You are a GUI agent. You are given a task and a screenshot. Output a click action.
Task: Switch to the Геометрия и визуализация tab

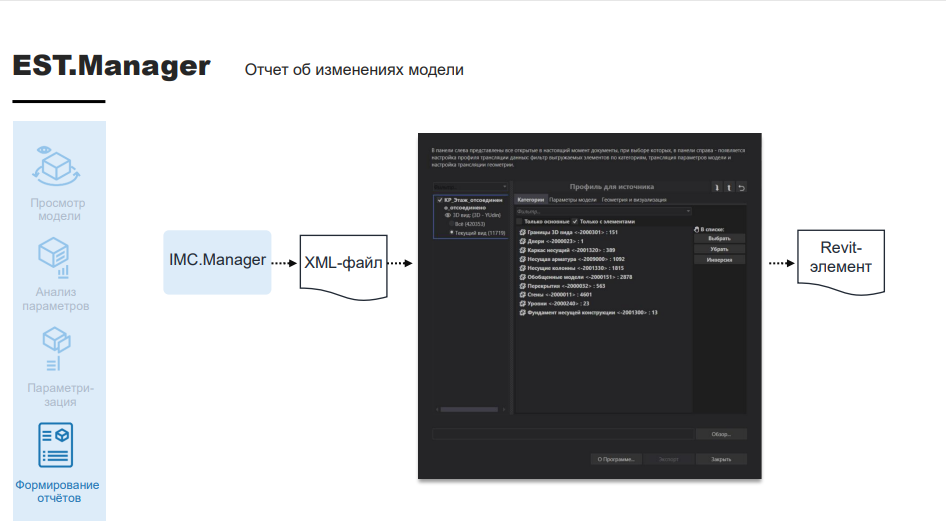pos(634,200)
